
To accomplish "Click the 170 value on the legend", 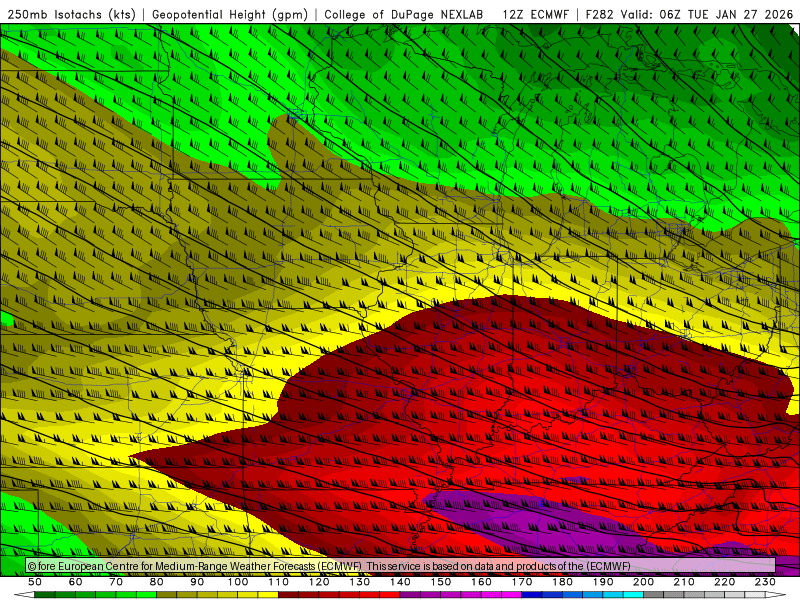I will point(522,582).
